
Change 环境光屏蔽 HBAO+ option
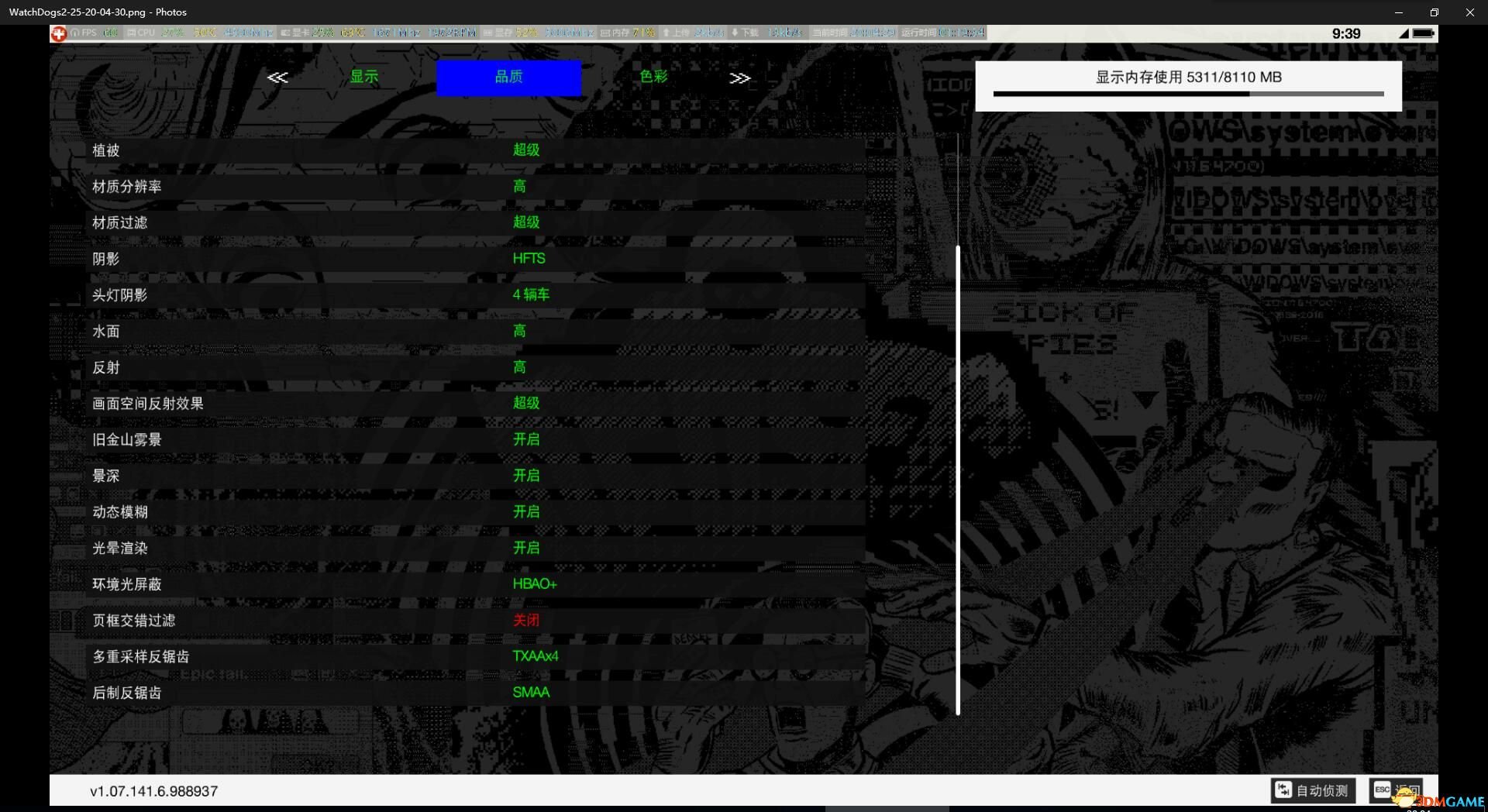535,584
